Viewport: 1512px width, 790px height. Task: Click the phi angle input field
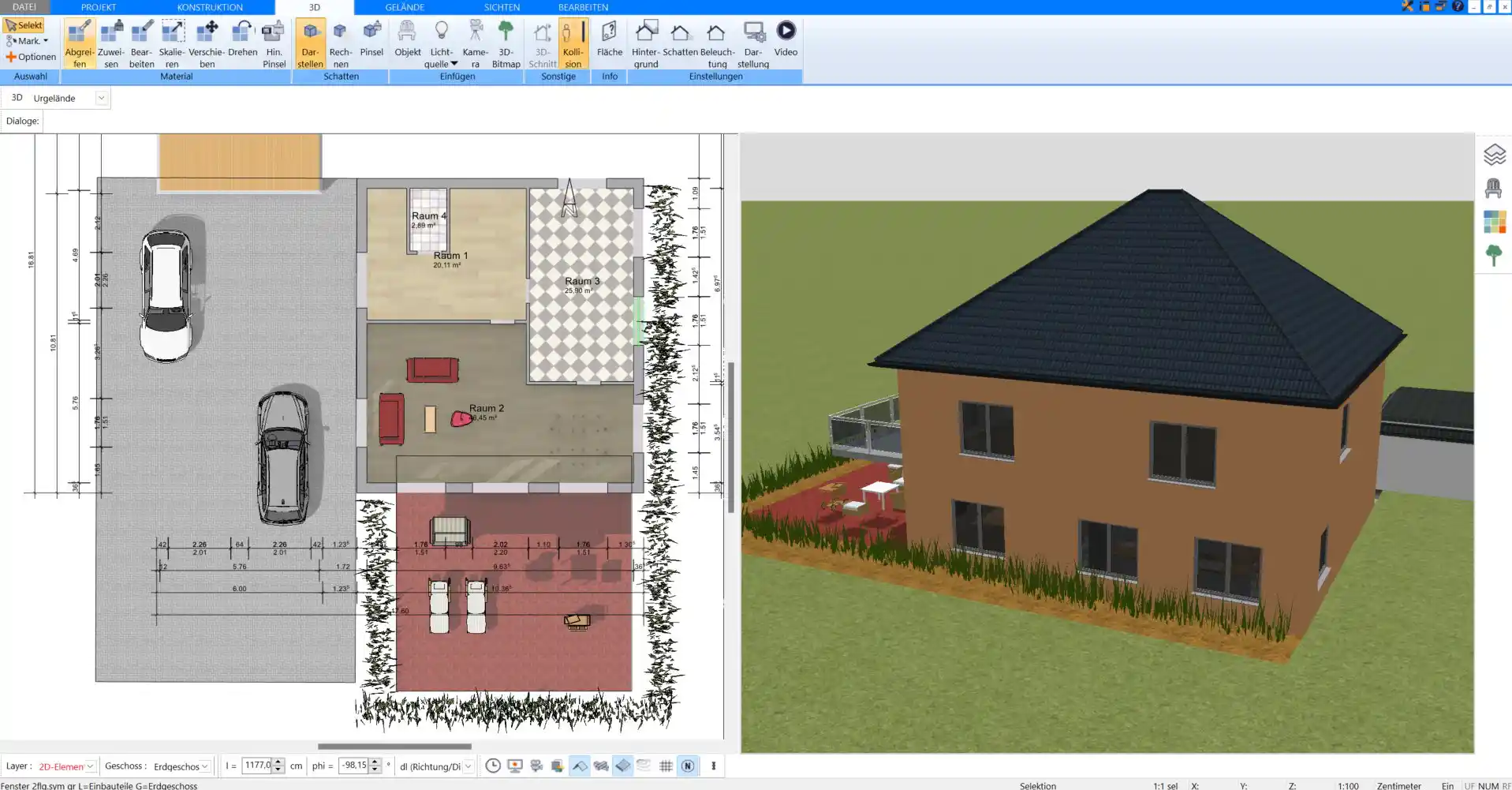353,766
